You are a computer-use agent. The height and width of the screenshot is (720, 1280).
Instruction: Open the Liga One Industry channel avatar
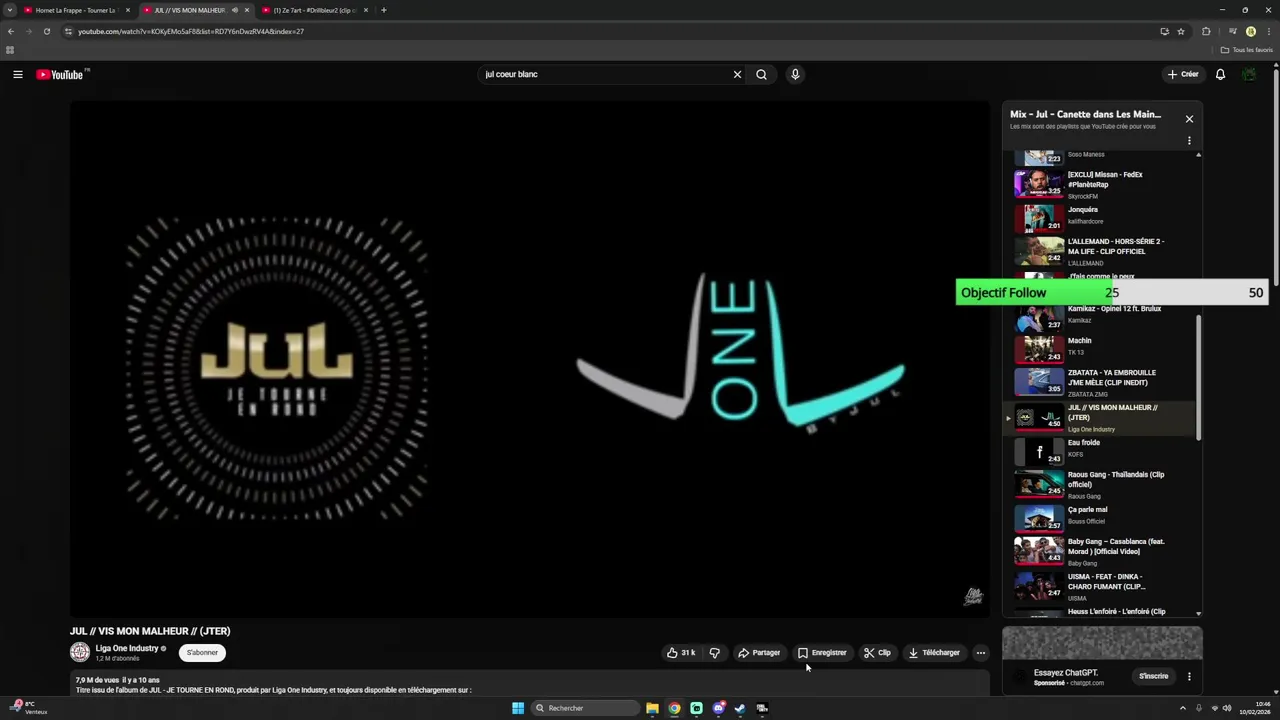click(80, 652)
